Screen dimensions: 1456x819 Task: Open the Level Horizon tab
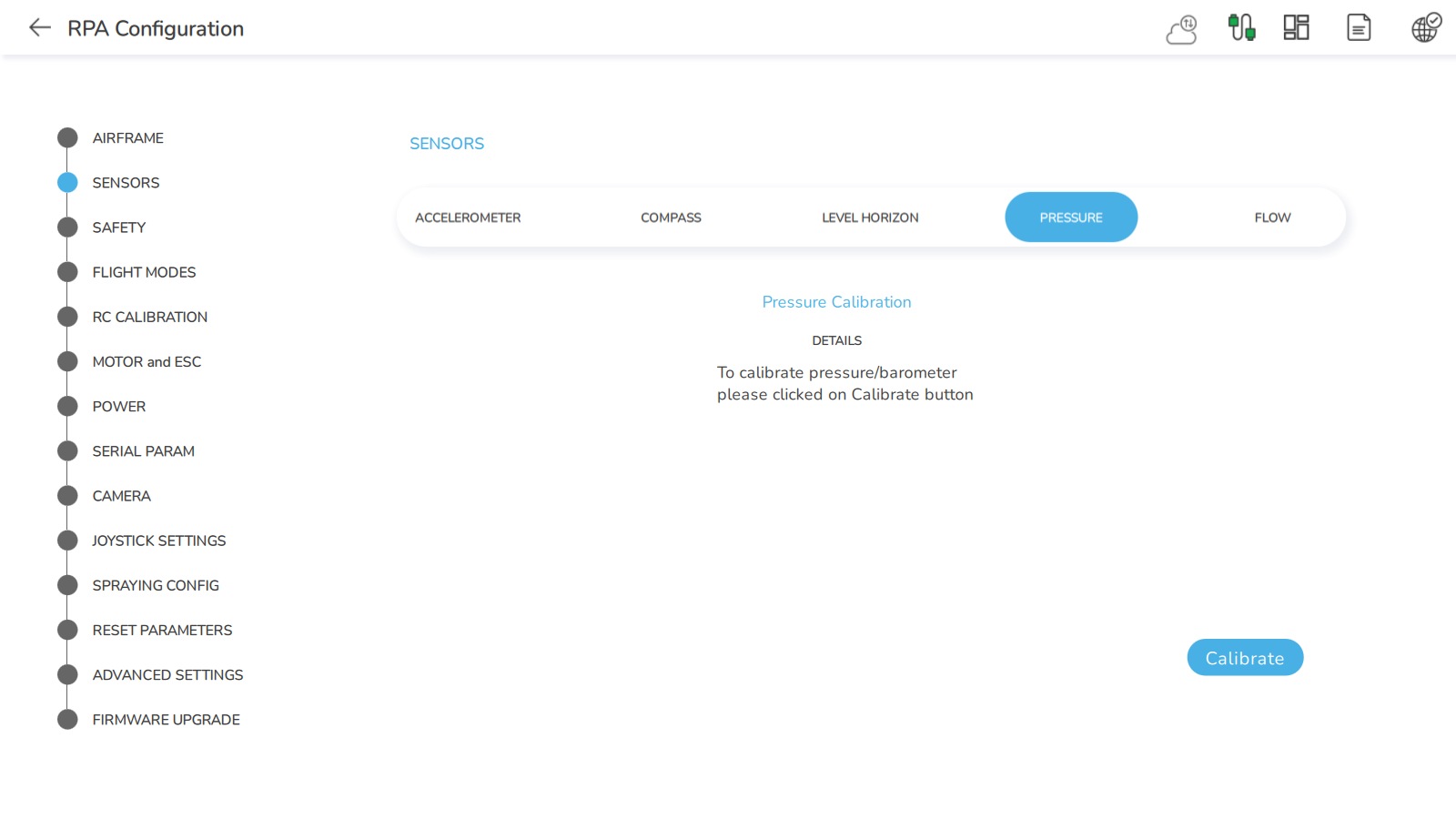pos(870,217)
